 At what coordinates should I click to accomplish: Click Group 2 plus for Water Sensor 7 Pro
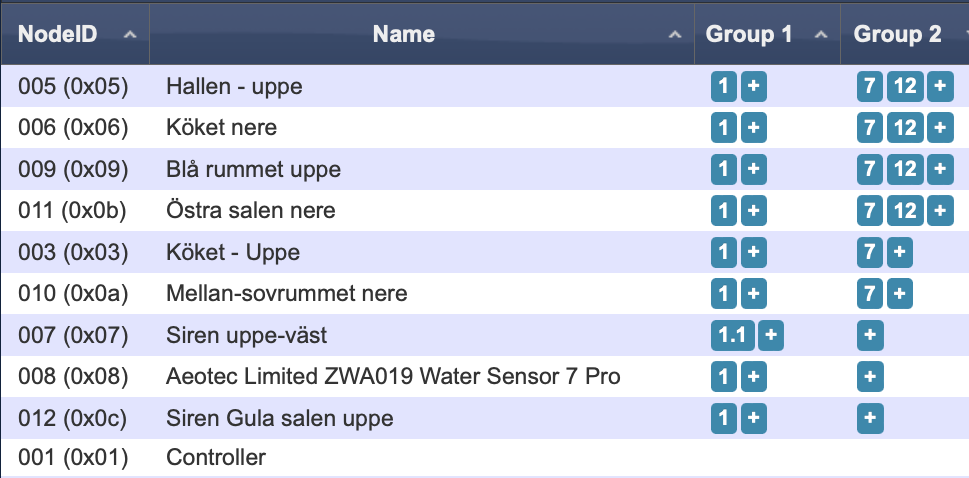click(870, 377)
